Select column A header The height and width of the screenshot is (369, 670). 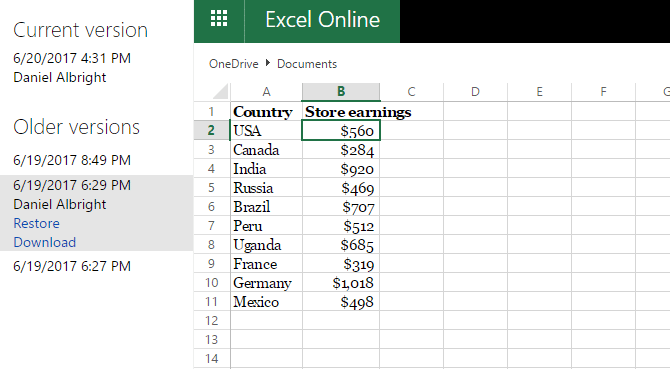click(x=266, y=92)
